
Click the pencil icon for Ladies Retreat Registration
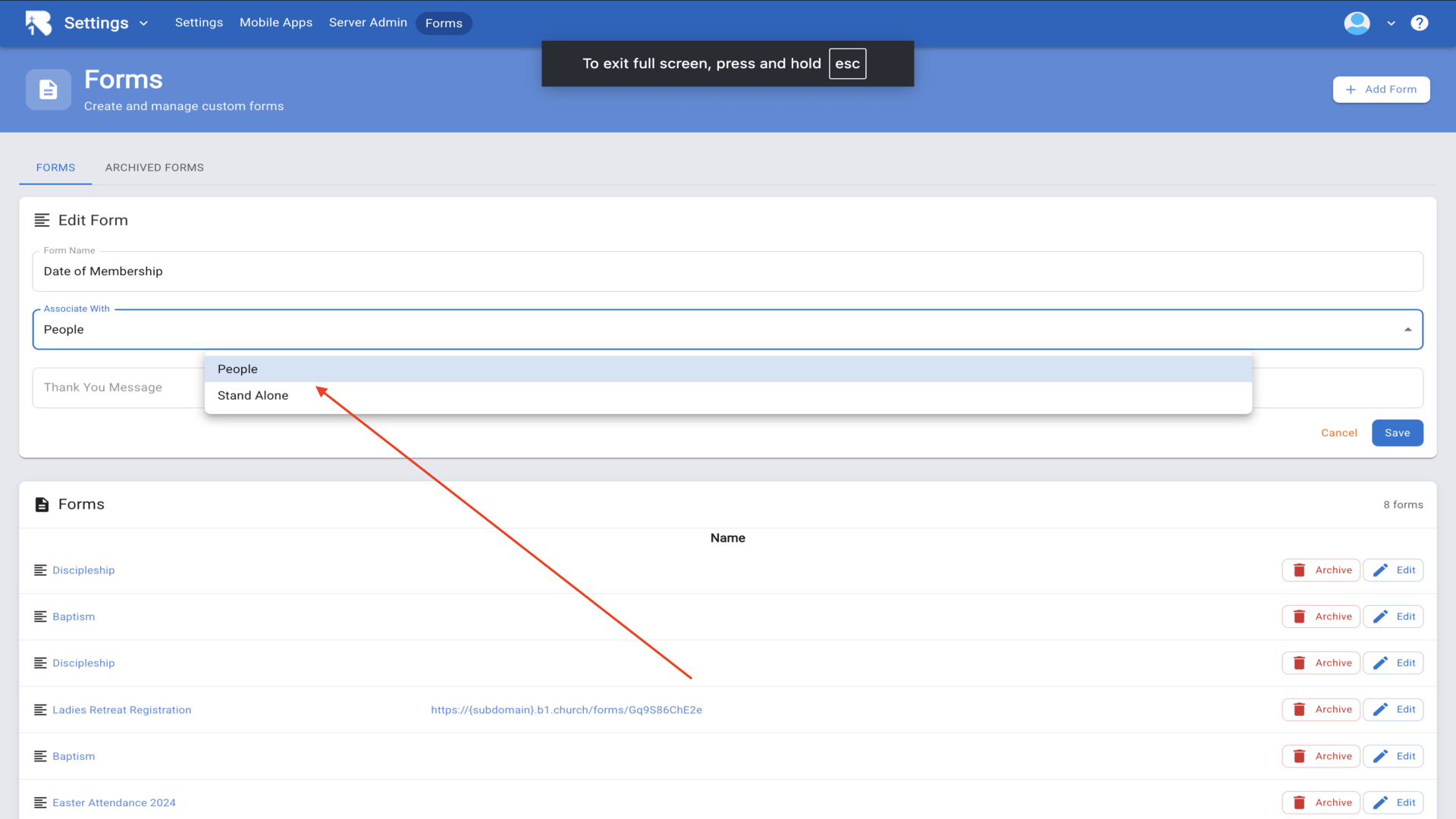point(1380,710)
